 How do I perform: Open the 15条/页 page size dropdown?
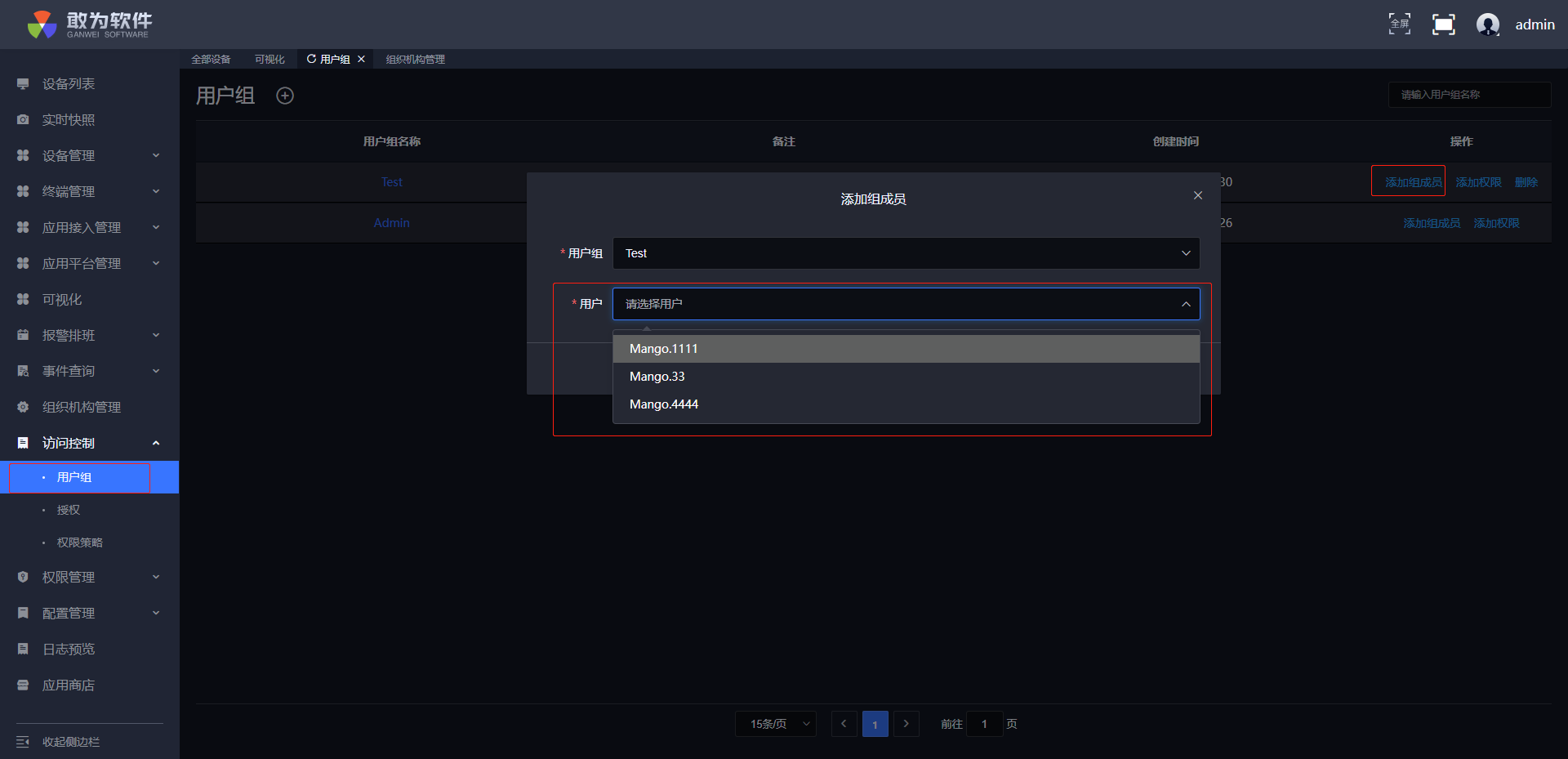(x=775, y=724)
